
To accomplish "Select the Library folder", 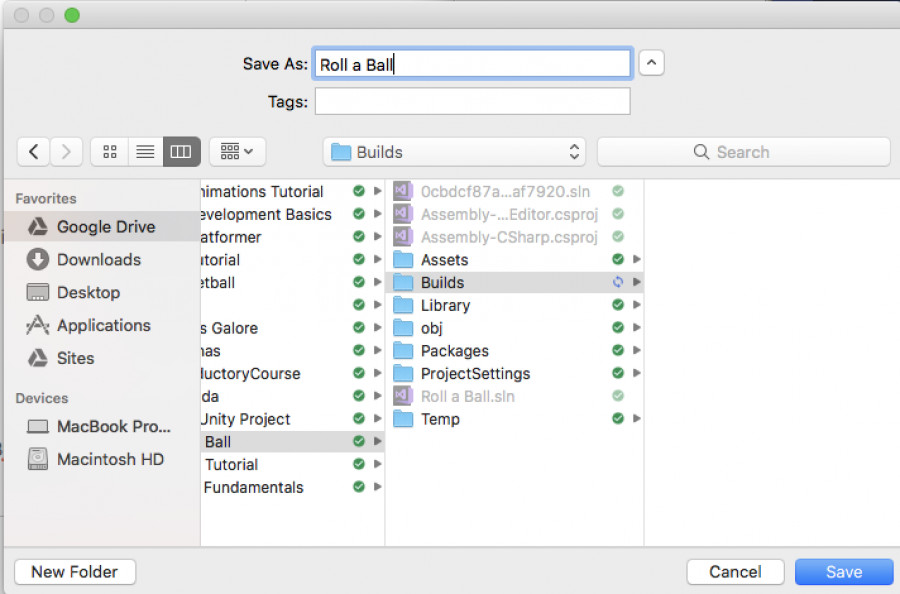I will click(445, 306).
